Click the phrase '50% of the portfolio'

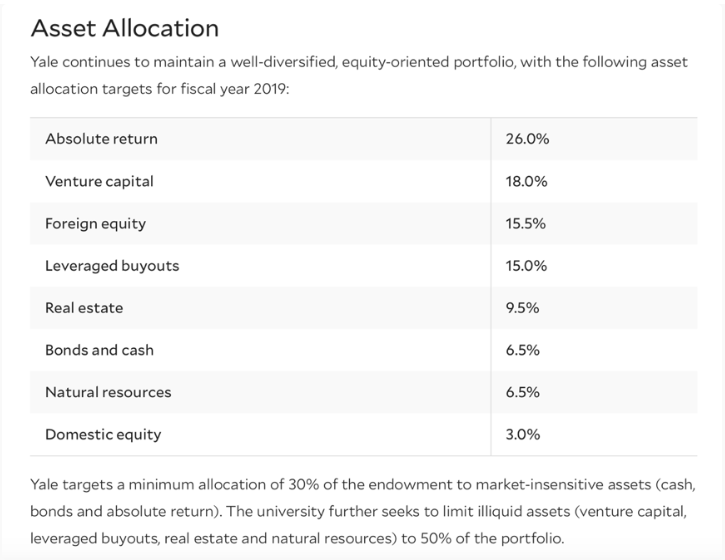493,539
